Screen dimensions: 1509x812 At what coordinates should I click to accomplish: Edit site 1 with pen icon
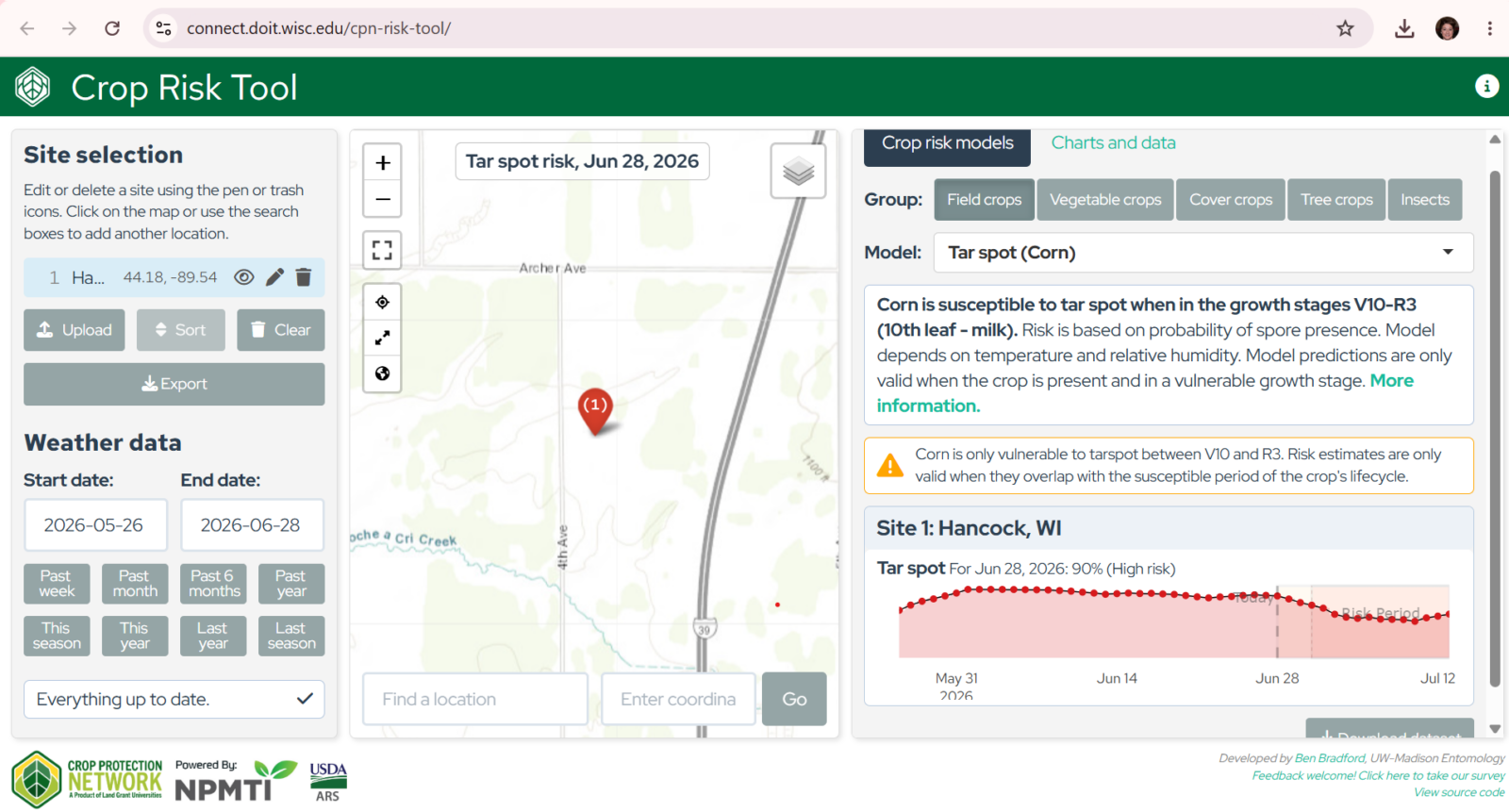point(274,277)
